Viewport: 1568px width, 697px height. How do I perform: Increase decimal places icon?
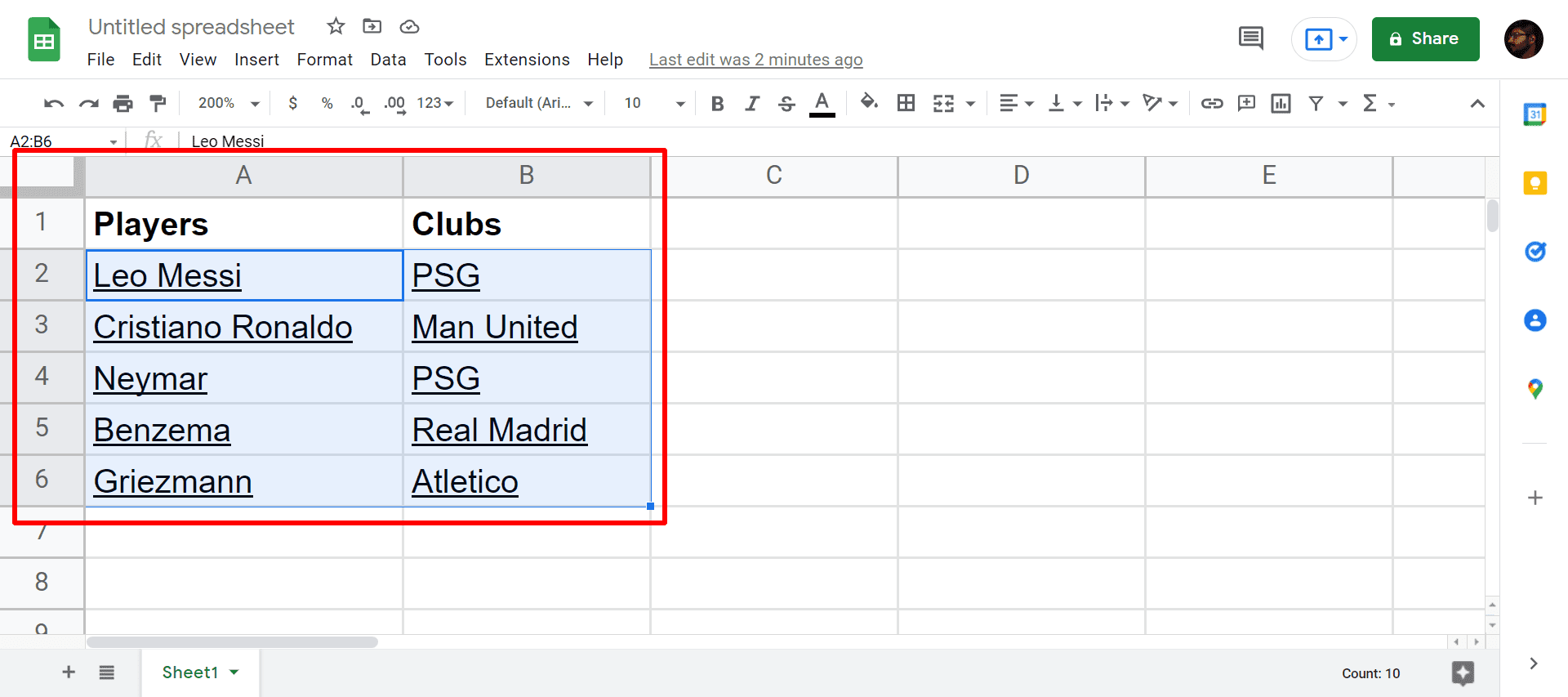point(395,104)
